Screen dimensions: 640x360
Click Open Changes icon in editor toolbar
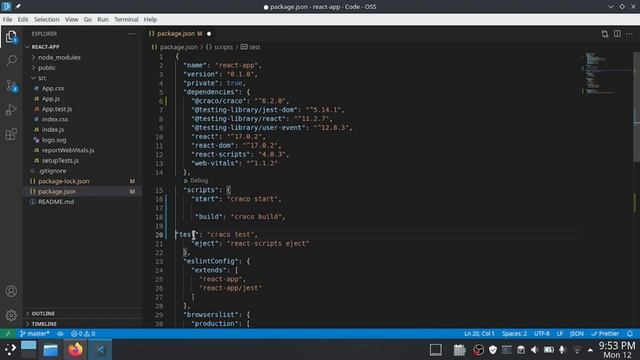604,34
